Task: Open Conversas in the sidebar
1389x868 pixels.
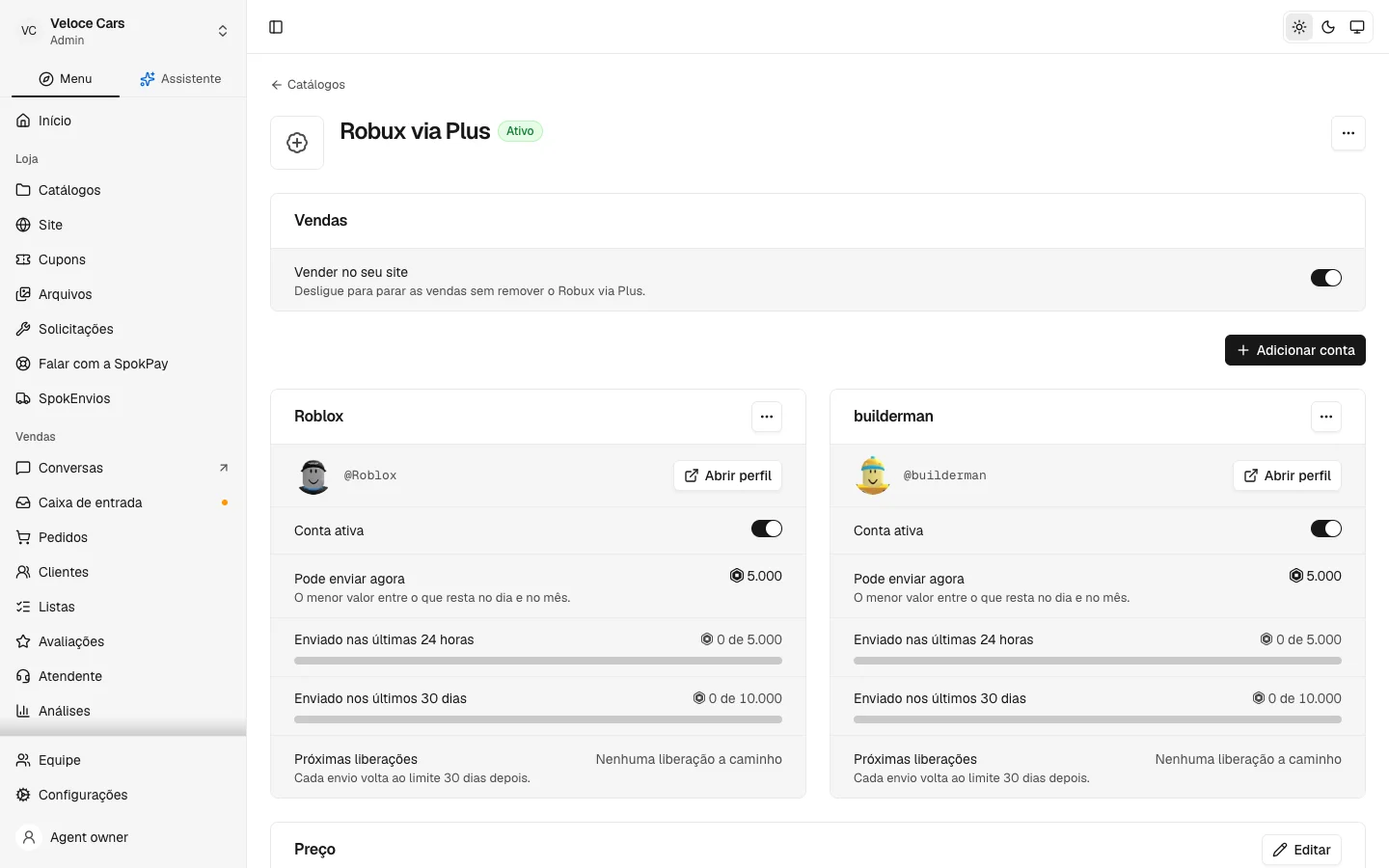Action: point(123,468)
